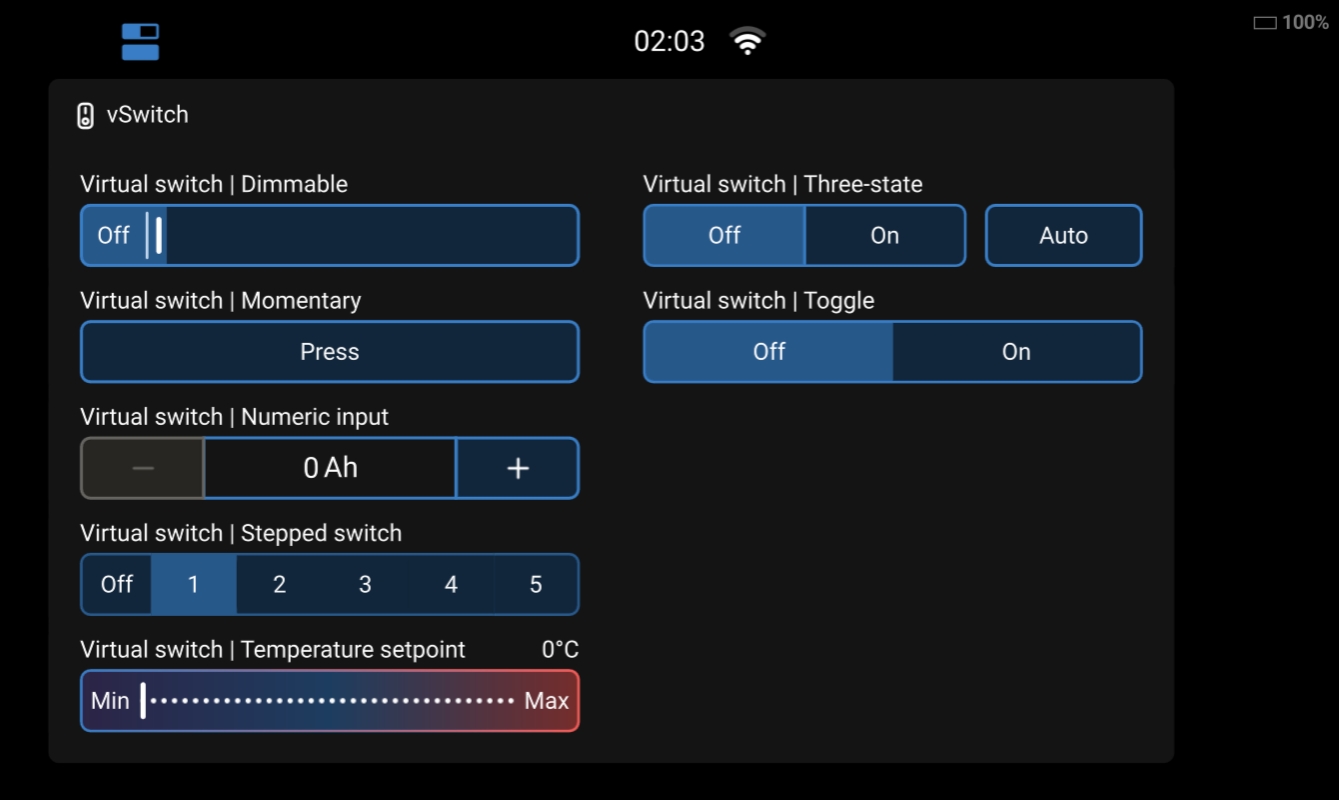This screenshot has width=1339, height=800.
Task: Click the Temperature setpoint slider track
Action: 330,701
